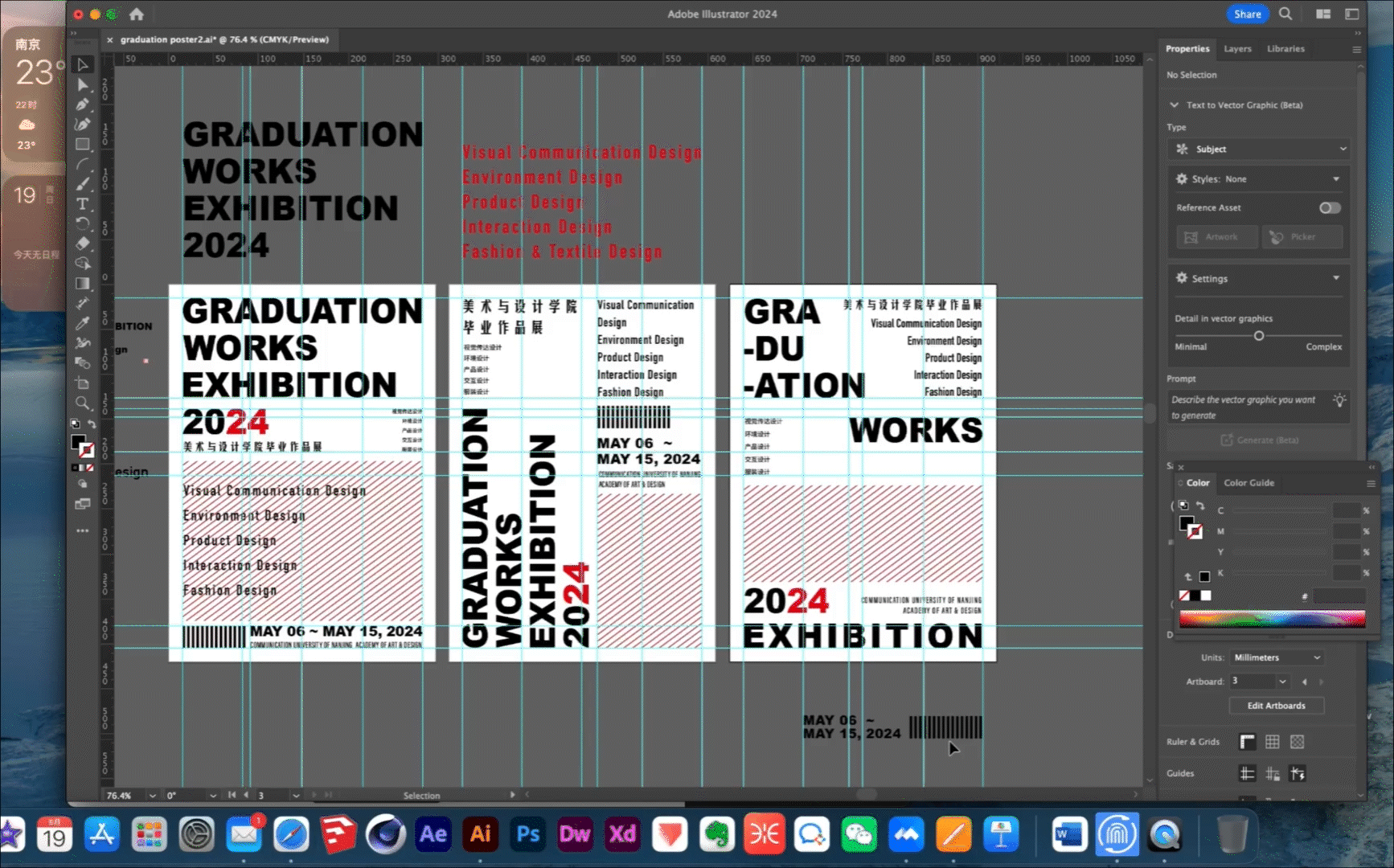The width and height of the screenshot is (1394, 868).
Task: Open rotation angle dropdown in status bar
Action: tap(212, 796)
